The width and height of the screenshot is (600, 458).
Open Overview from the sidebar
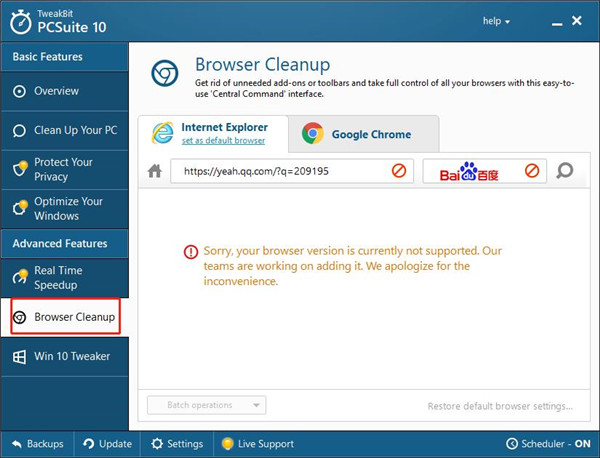click(56, 91)
